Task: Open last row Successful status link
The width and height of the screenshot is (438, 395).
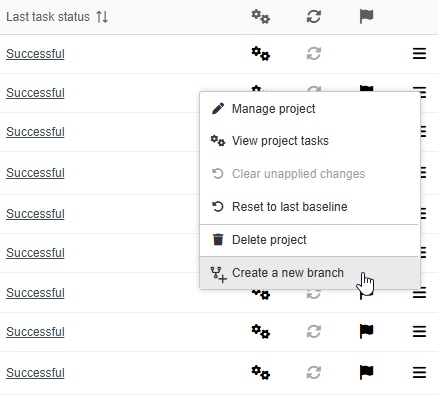Action: pyautogui.click(x=35, y=373)
